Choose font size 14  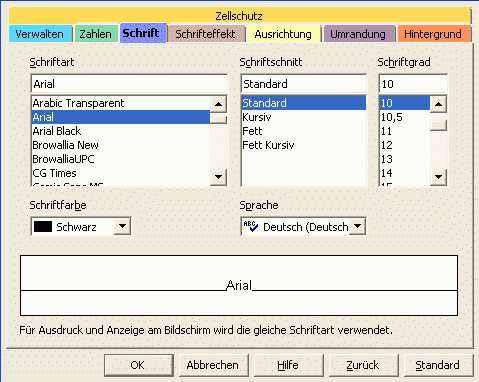[405, 173]
